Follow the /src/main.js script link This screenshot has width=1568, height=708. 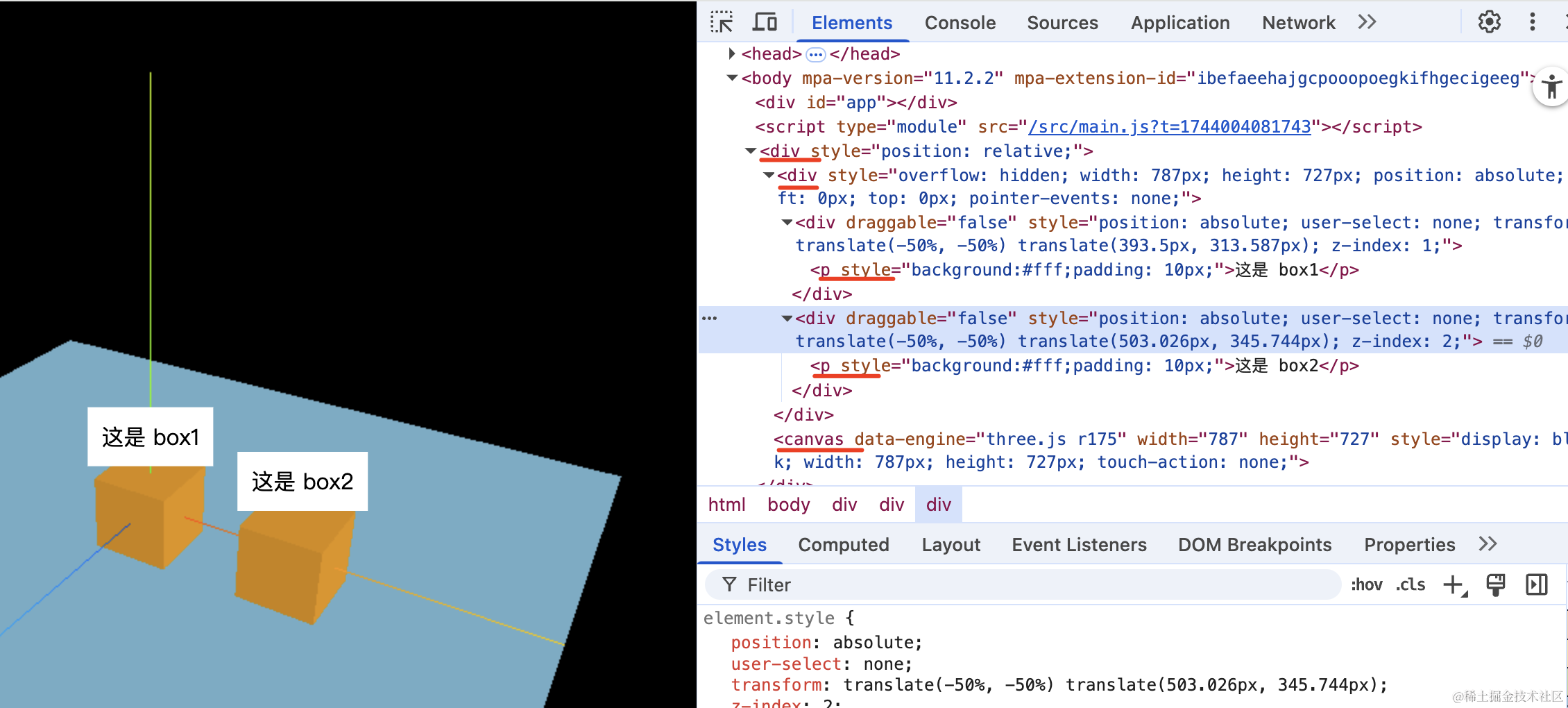tap(1170, 127)
